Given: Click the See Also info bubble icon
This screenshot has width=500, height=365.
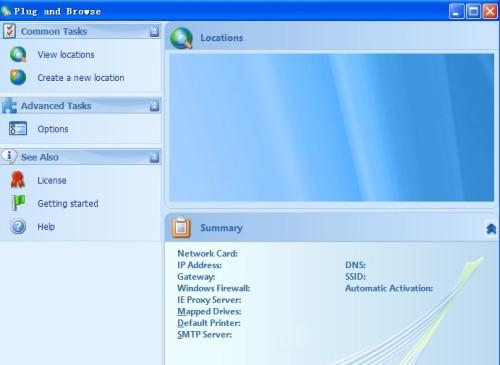Looking at the screenshot, I should [x=9, y=156].
